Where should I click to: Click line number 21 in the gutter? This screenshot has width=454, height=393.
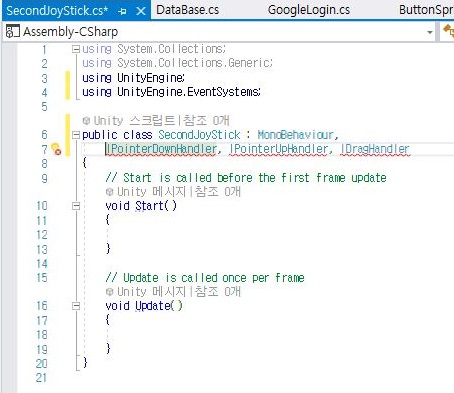tap(42, 378)
